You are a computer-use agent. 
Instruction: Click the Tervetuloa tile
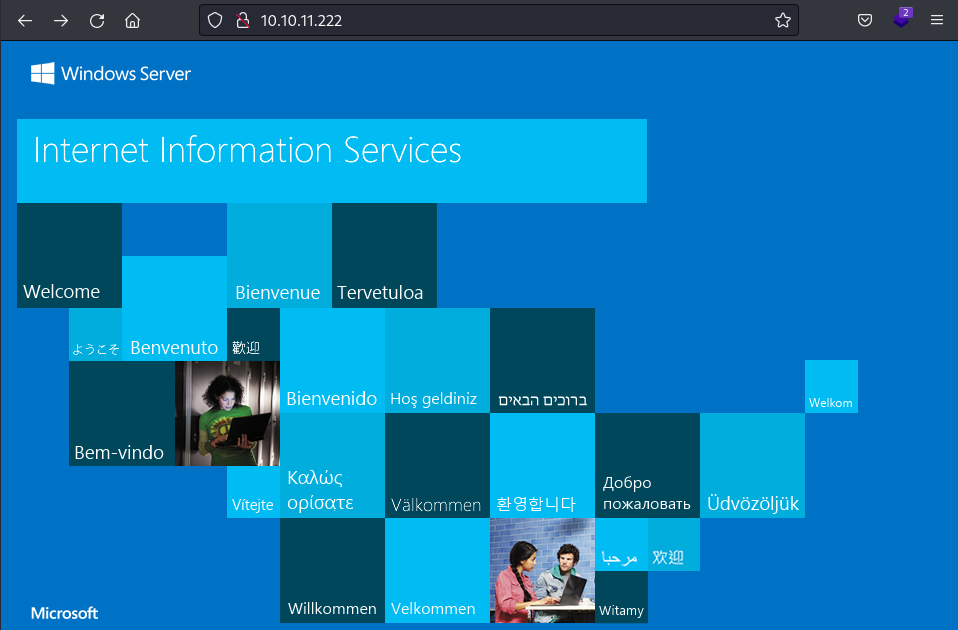click(x=384, y=255)
